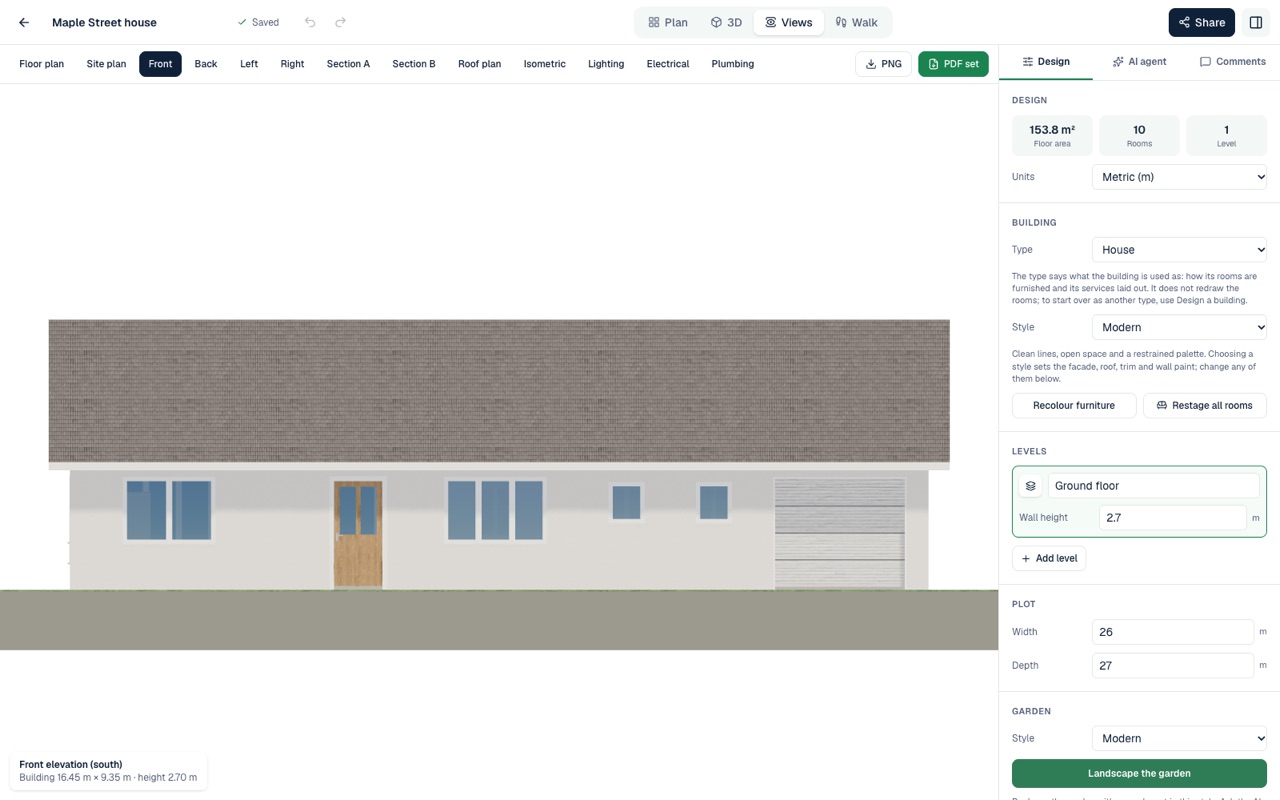This screenshot has height=800, width=1280.
Task: Open the Units dropdown
Action: tap(1179, 177)
